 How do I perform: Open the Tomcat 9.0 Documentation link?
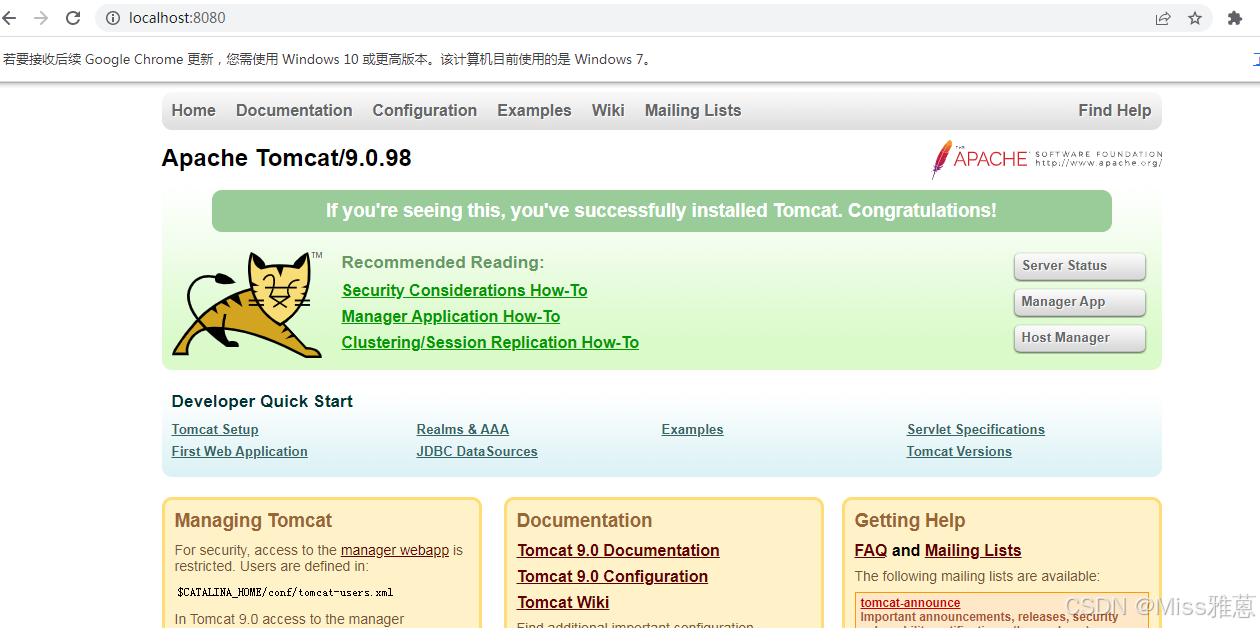tap(618, 550)
